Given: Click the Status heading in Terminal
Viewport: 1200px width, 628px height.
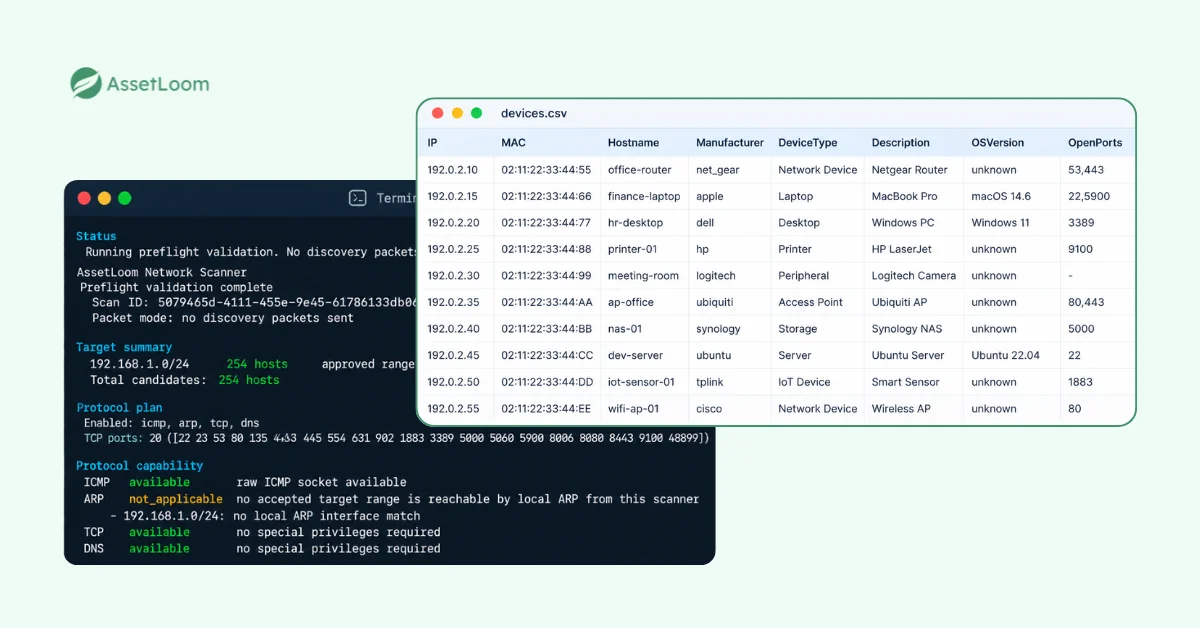Looking at the screenshot, I should point(96,236).
